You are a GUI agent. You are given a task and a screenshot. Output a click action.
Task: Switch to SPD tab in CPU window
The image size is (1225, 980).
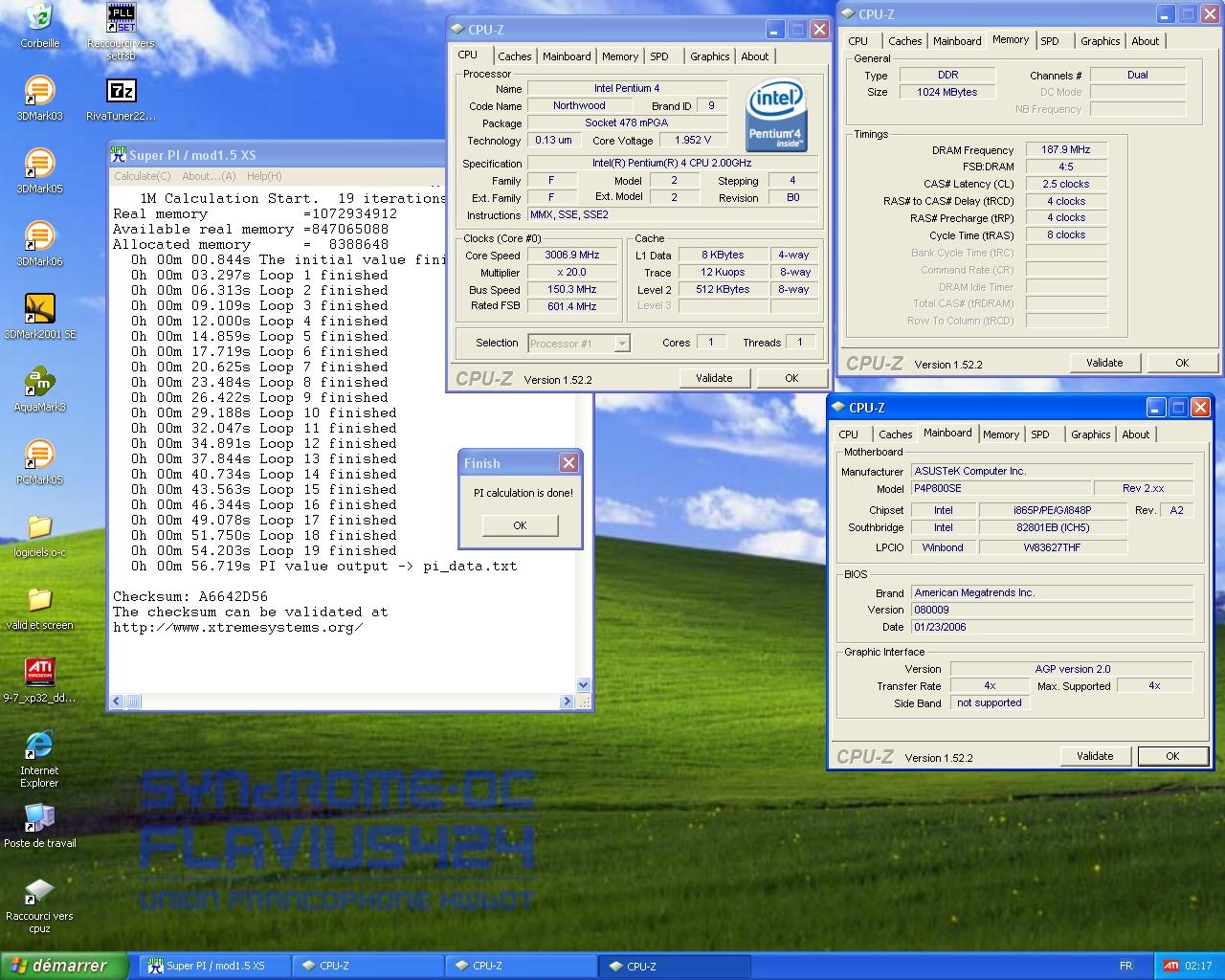tap(659, 56)
